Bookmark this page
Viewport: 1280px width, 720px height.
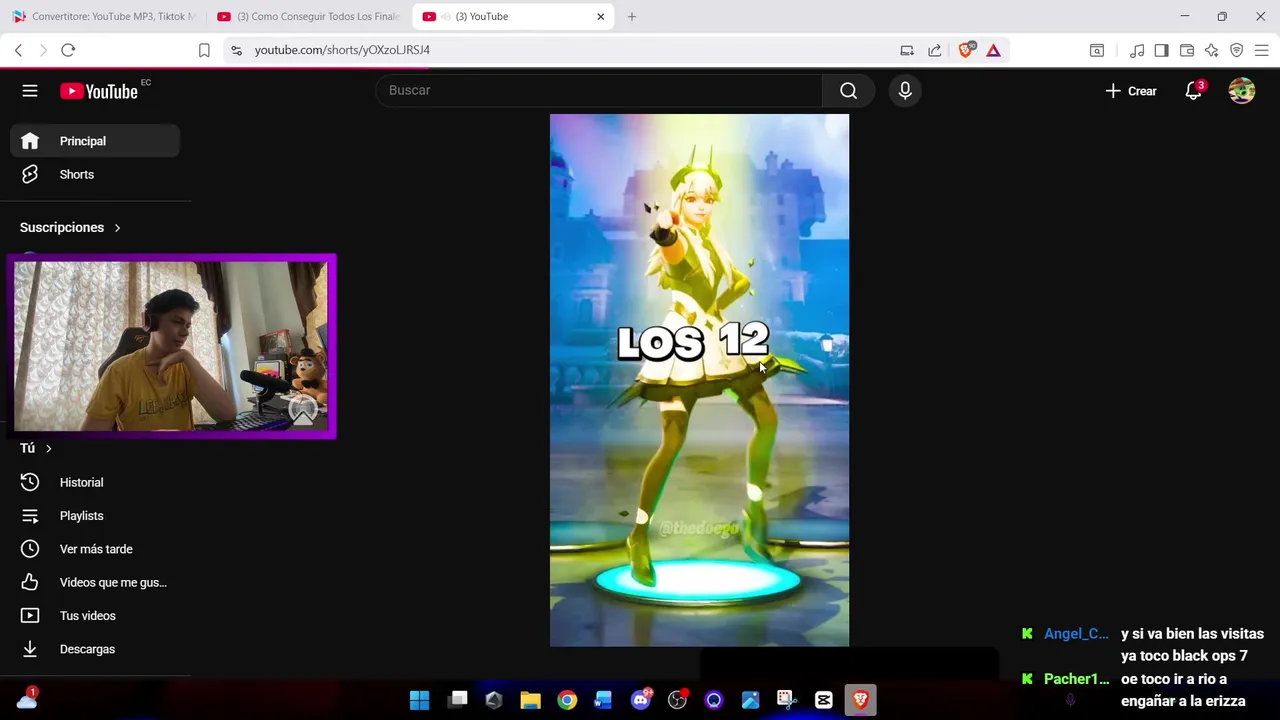pyautogui.click(x=204, y=50)
